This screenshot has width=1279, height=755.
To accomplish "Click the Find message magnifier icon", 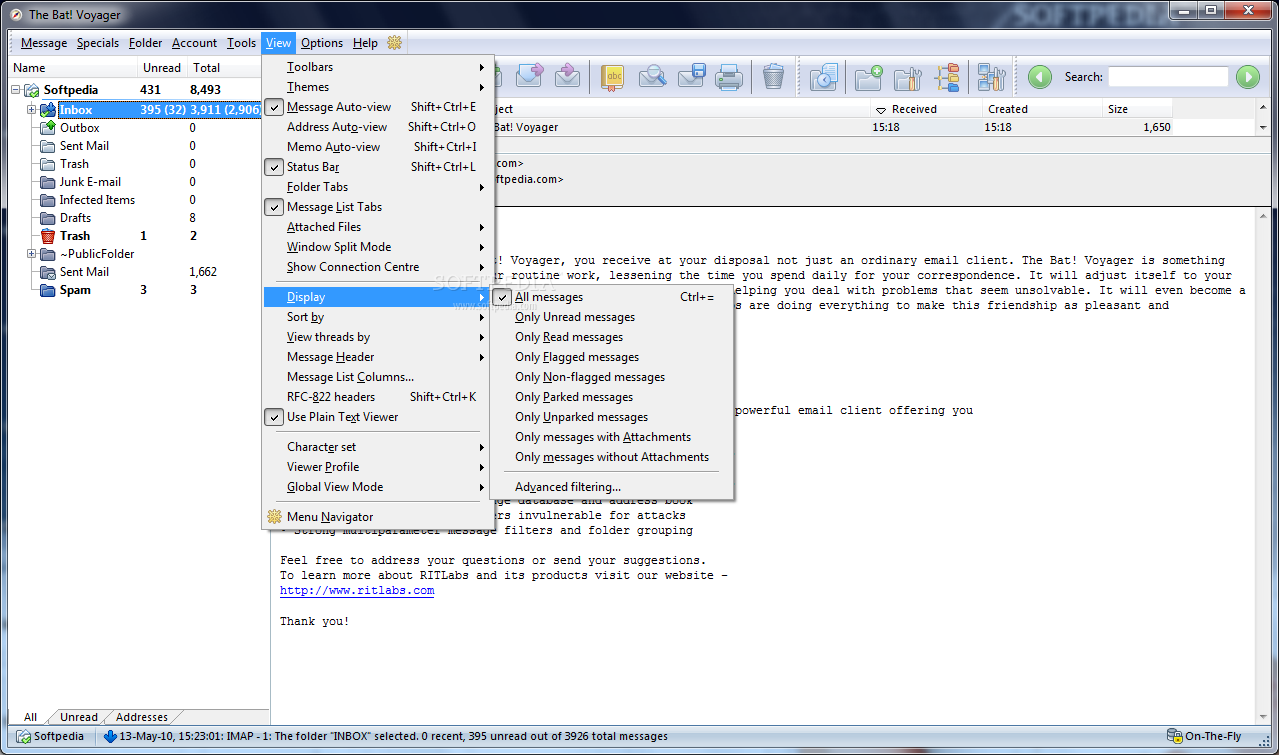I will (652, 77).
